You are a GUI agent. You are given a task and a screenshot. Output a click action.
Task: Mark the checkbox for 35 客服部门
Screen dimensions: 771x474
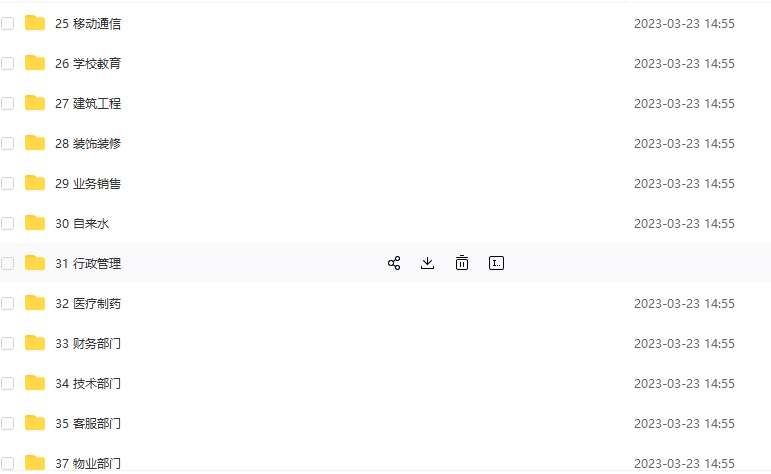pyautogui.click(x=8, y=423)
